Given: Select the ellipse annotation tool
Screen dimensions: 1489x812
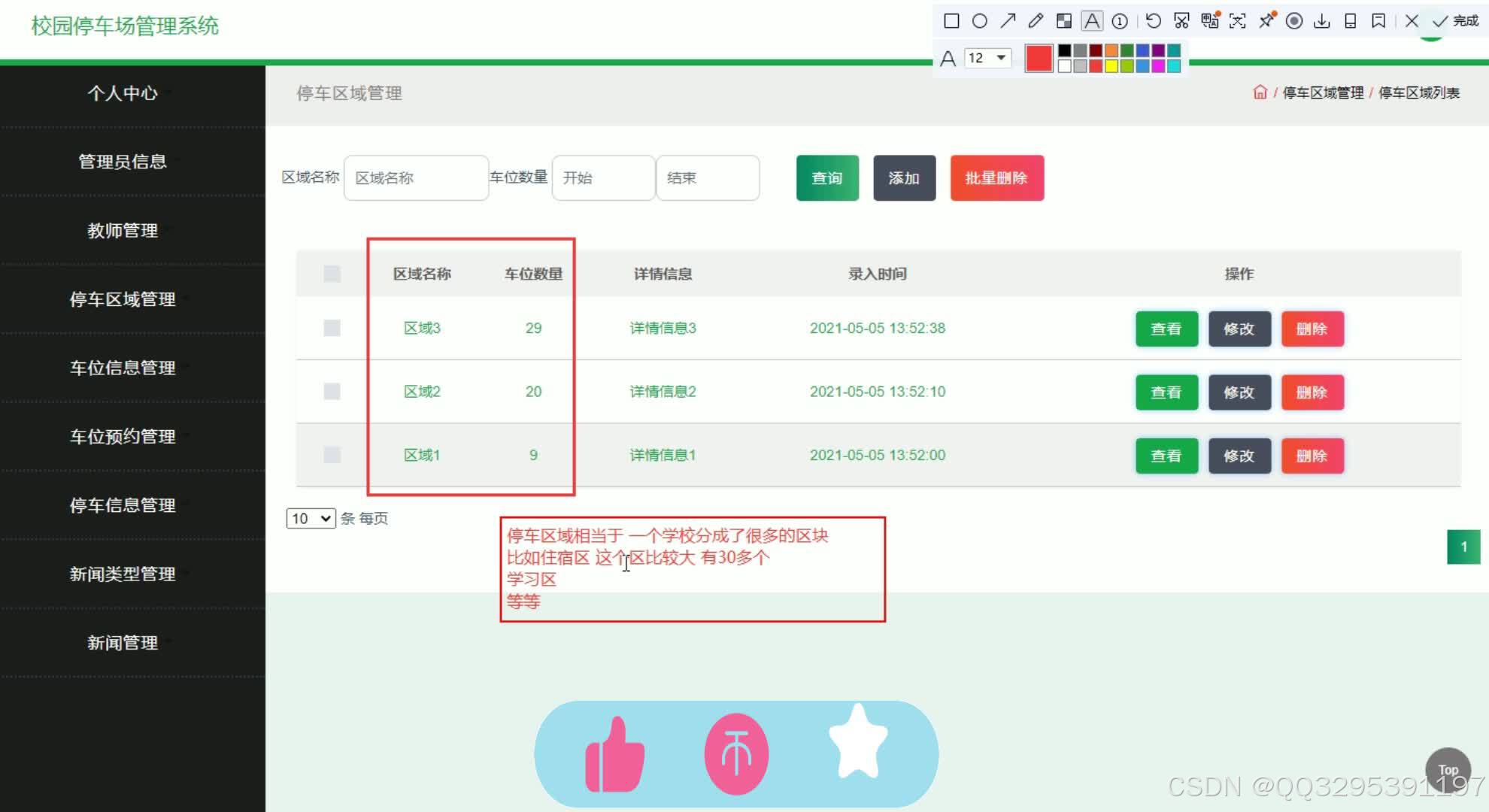Looking at the screenshot, I should [x=979, y=21].
